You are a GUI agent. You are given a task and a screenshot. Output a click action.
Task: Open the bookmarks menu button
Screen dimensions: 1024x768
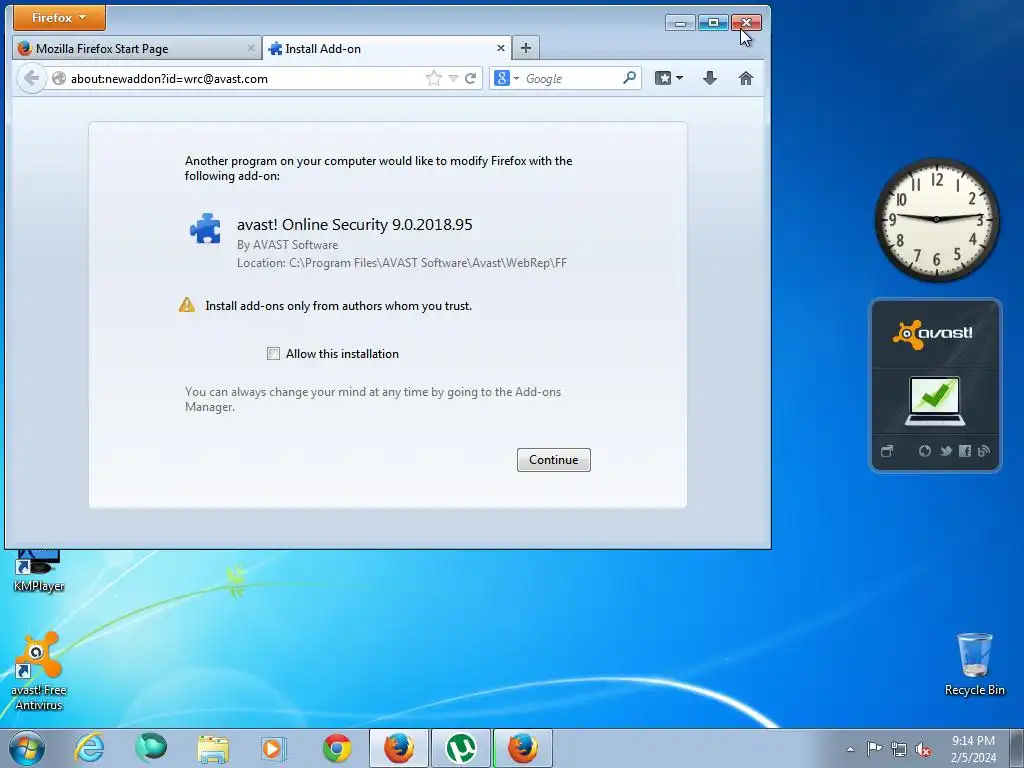pos(669,78)
